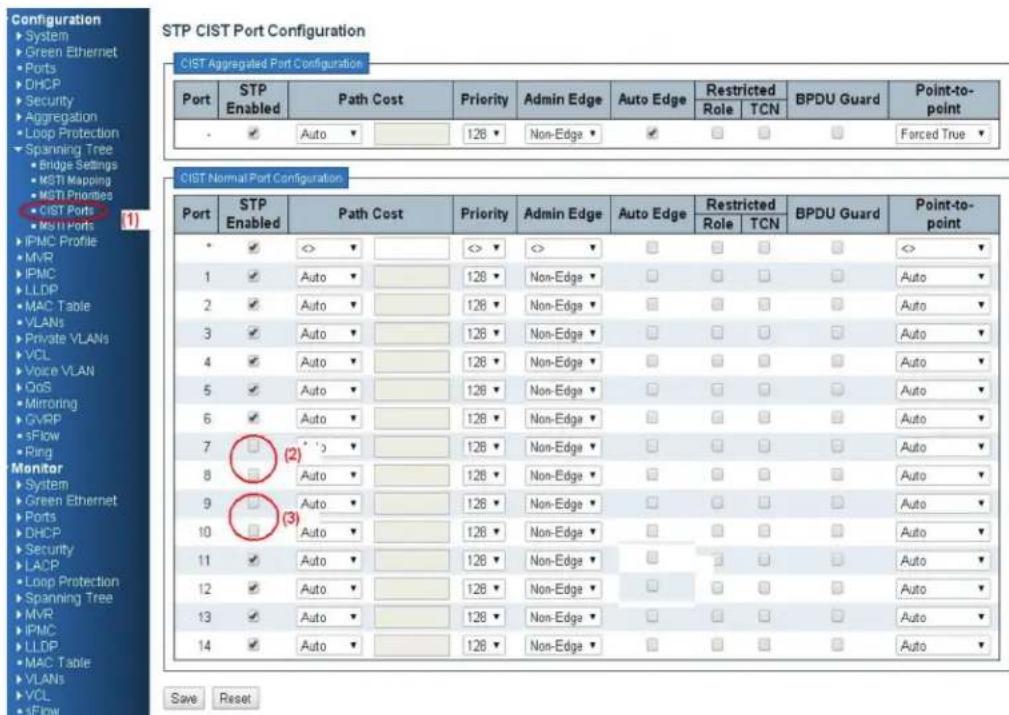Screen dimensions: 1009x715
Task: Open CIST Ports under Spanning Tree
Action: 66,210
